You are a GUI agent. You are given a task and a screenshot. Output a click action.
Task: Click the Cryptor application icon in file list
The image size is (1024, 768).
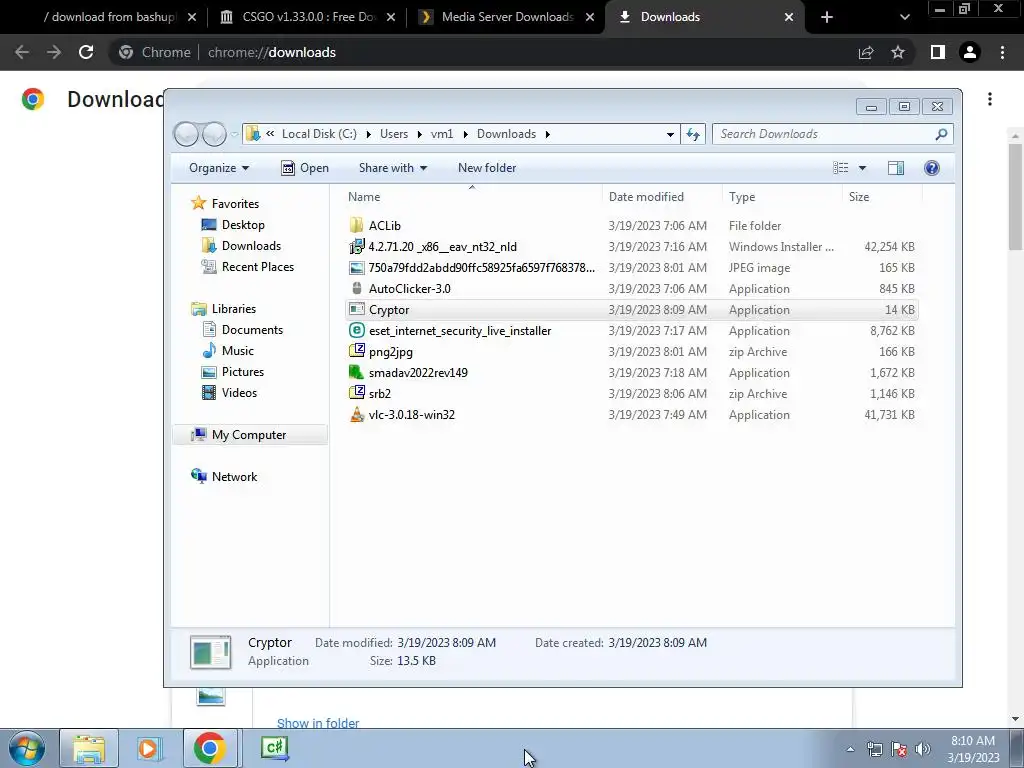coord(356,310)
